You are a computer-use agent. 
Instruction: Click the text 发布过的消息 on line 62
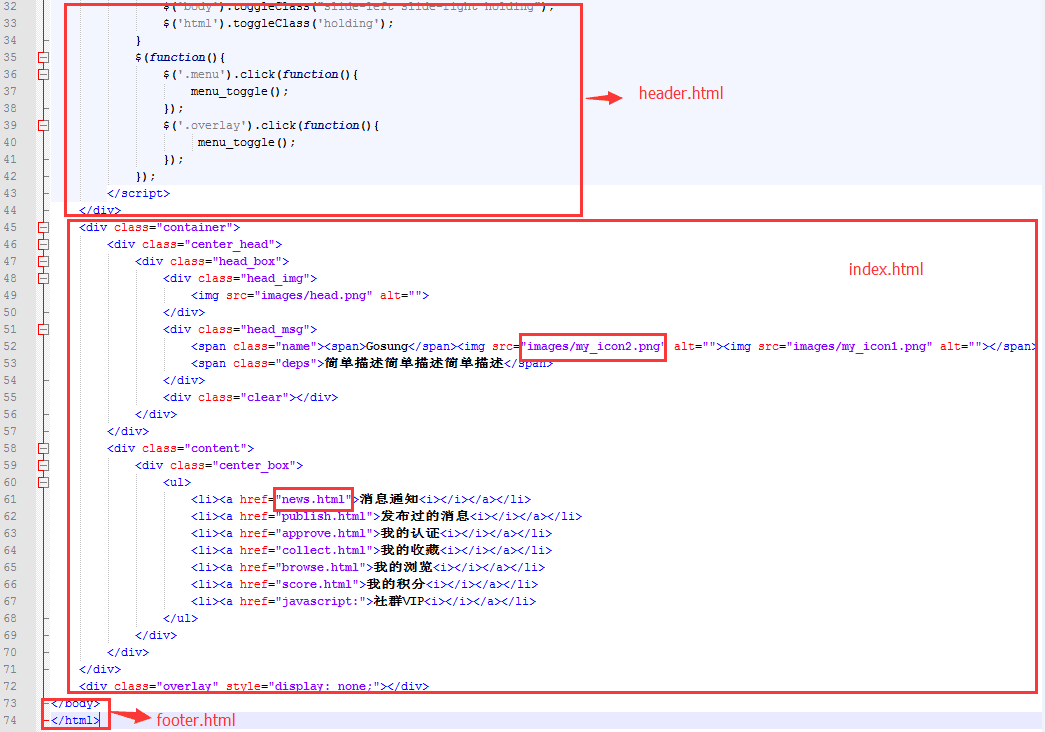pyautogui.click(x=425, y=517)
